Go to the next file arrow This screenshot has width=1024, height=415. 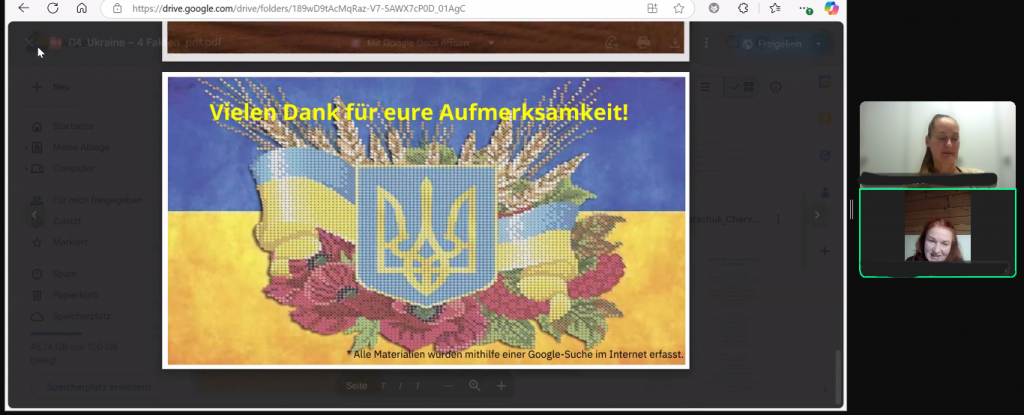816,215
